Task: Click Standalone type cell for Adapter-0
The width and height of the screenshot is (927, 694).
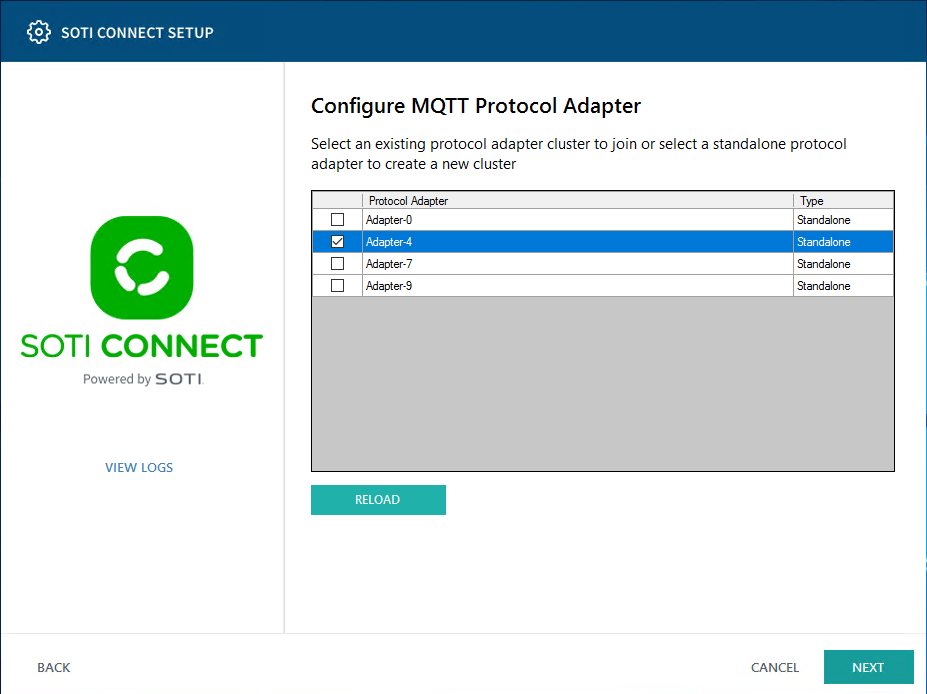Action: click(844, 220)
